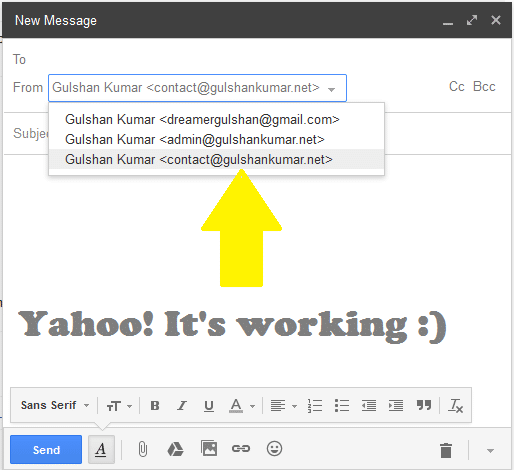Viewport: 514px width, 470px height.
Task: Open the text color picker
Action: pyautogui.click(x=242, y=406)
